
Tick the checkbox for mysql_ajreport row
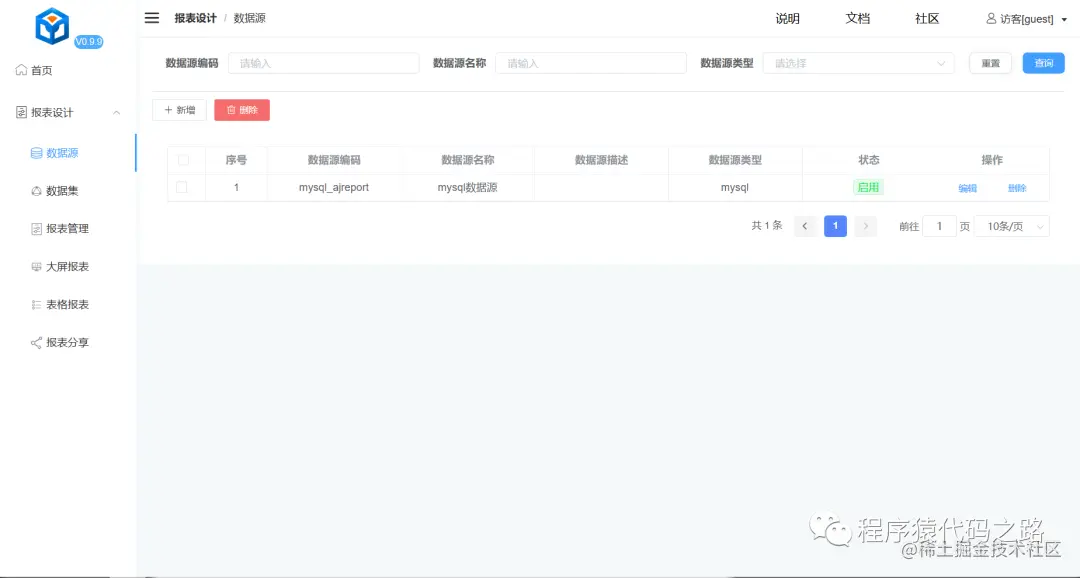(182, 187)
